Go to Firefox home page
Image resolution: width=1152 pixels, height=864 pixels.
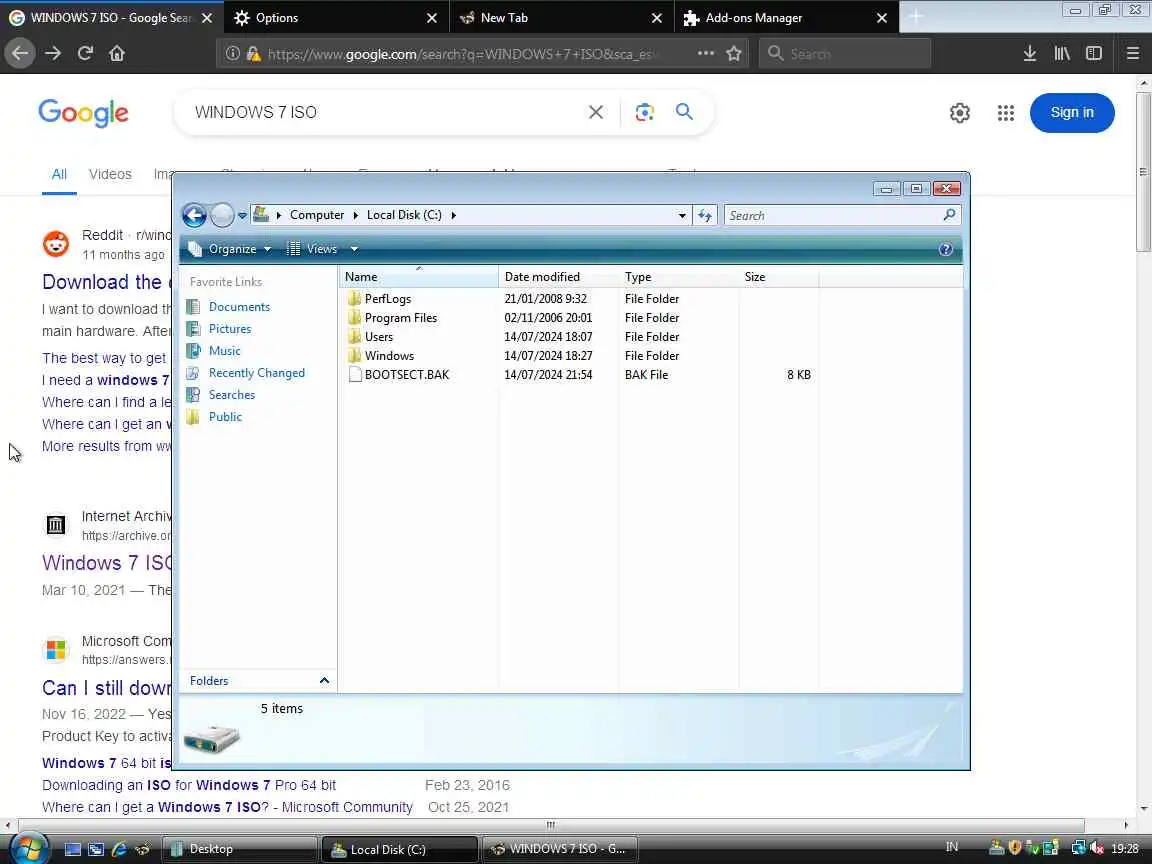[x=117, y=53]
